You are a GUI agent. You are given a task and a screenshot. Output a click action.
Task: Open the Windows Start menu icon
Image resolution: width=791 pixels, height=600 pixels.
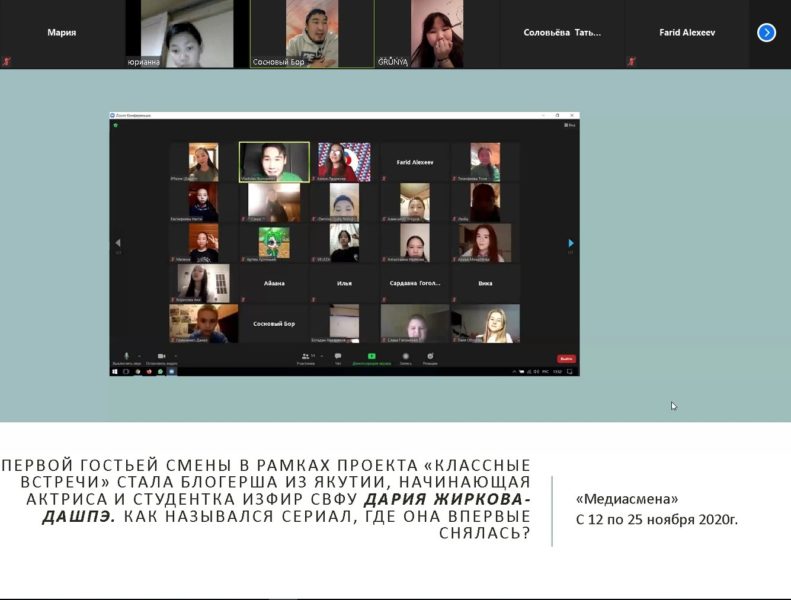click(115, 371)
